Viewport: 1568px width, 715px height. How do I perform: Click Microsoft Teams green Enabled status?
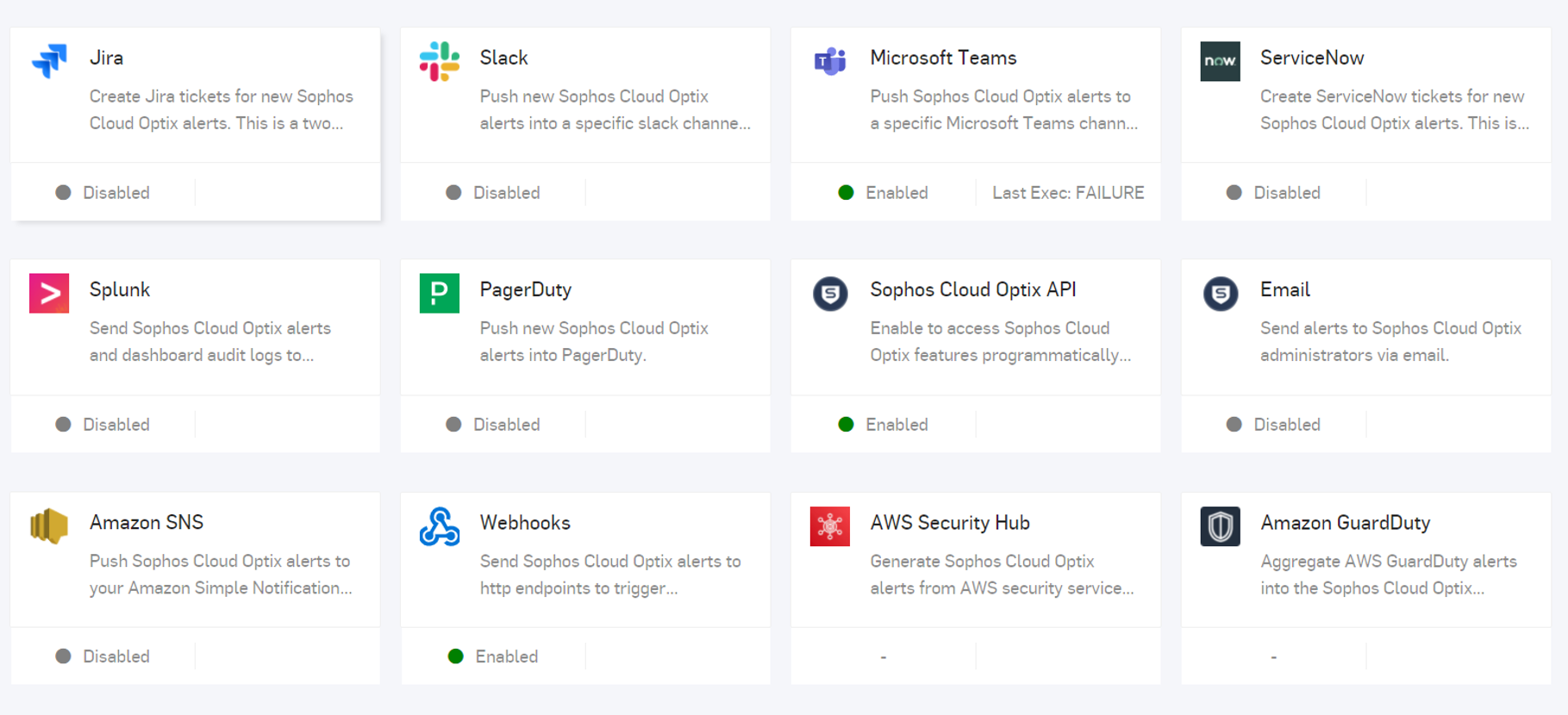pyautogui.click(x=884, y=193)
